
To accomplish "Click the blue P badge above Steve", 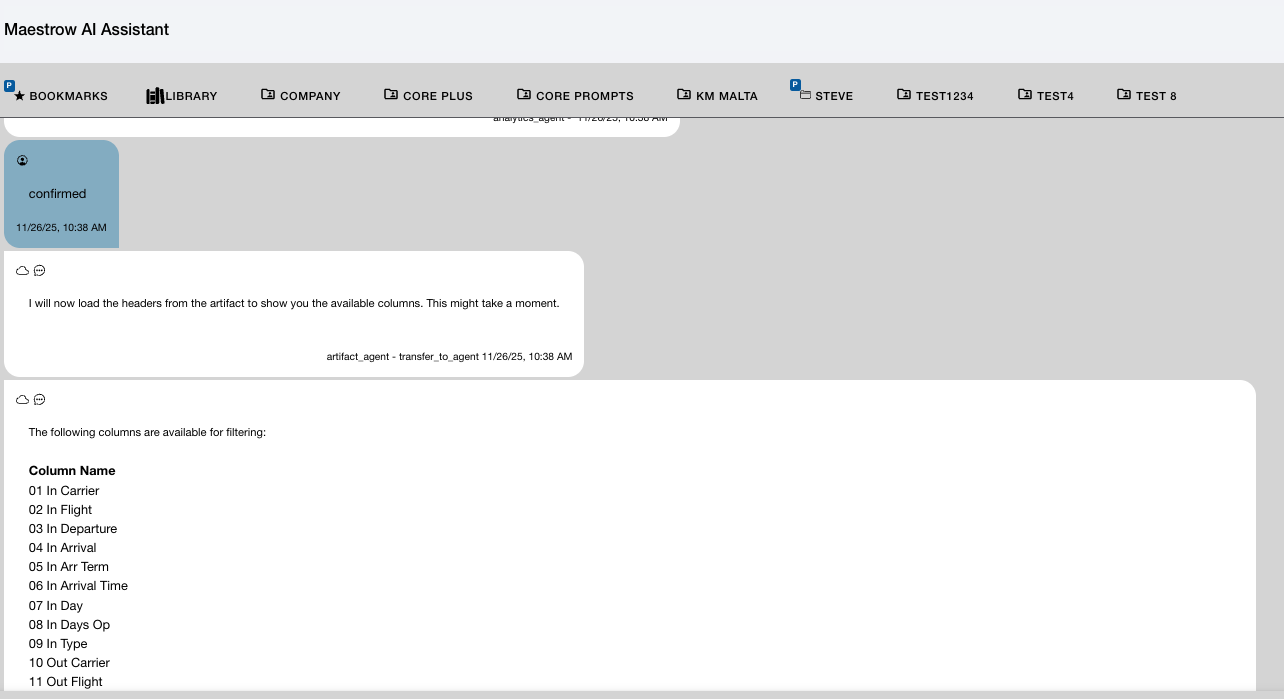I will tap(795, 85).
